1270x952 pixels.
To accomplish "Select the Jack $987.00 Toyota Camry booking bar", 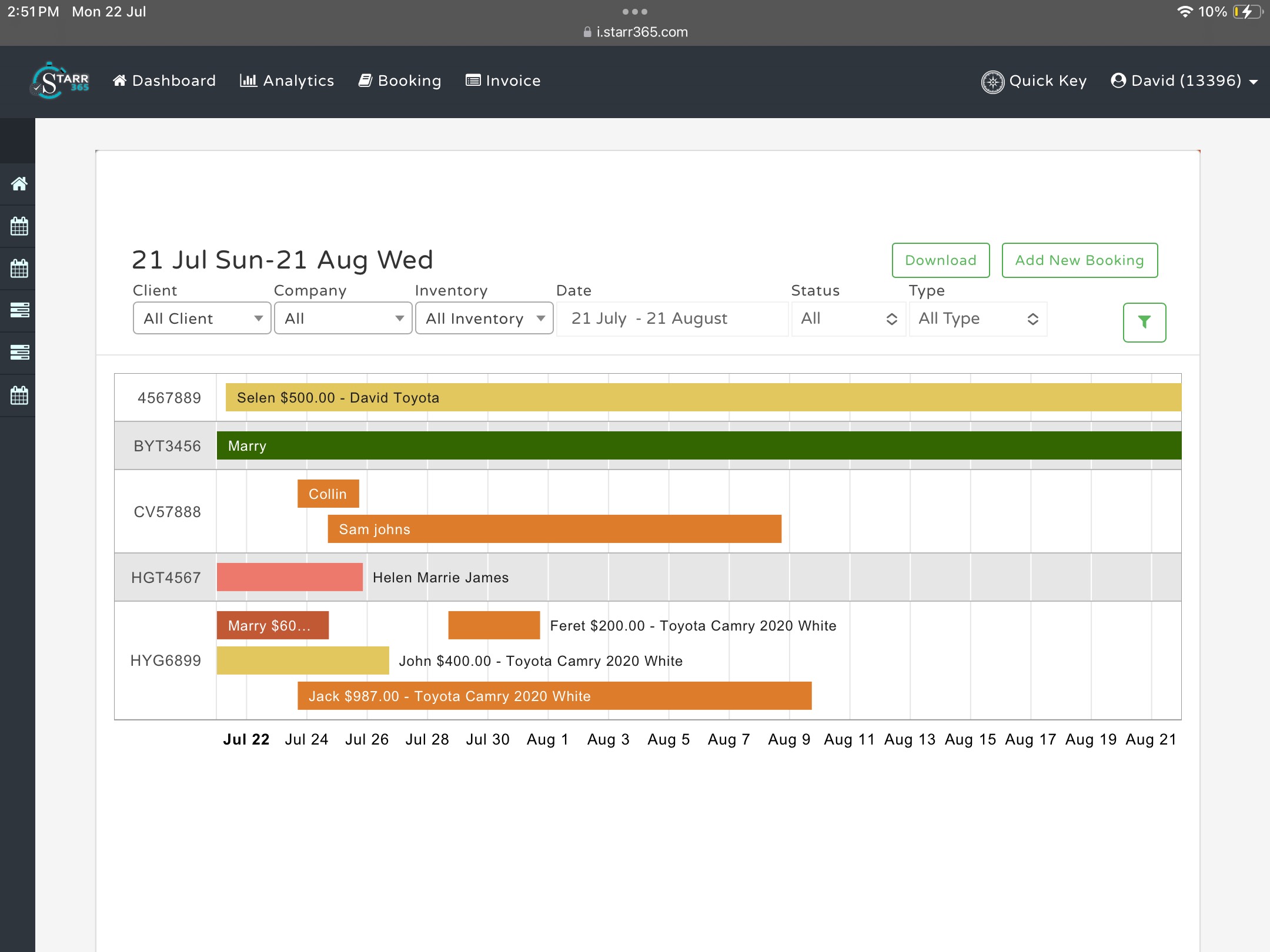I will [x=554, y=696].
